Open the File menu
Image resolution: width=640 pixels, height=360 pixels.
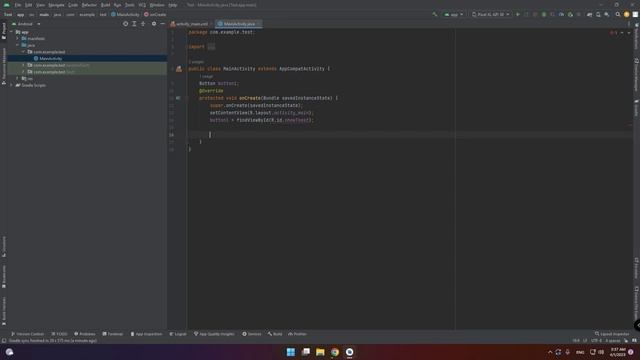point(18,5)
